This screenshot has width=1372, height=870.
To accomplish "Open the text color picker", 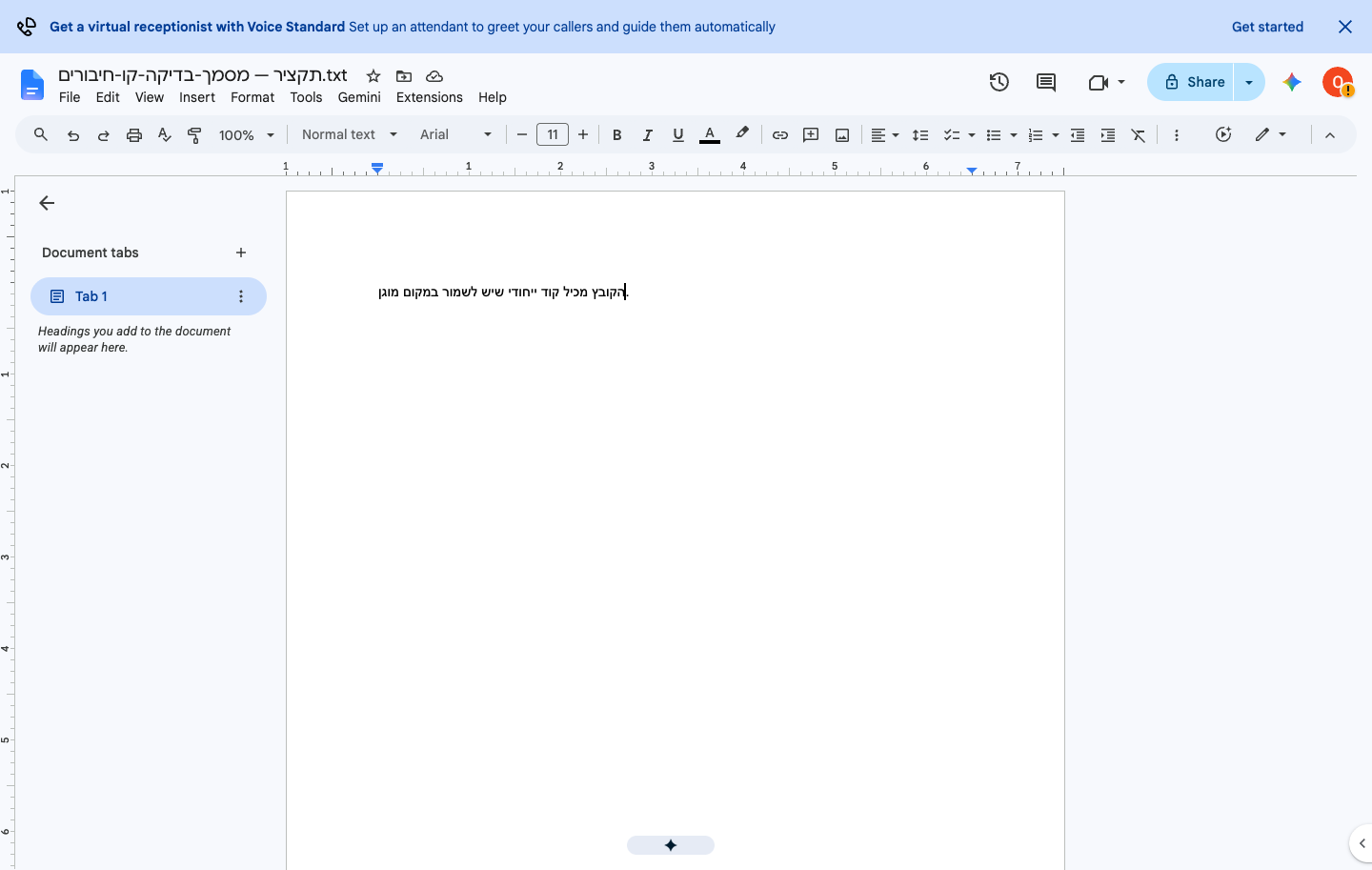I will 710,135.
